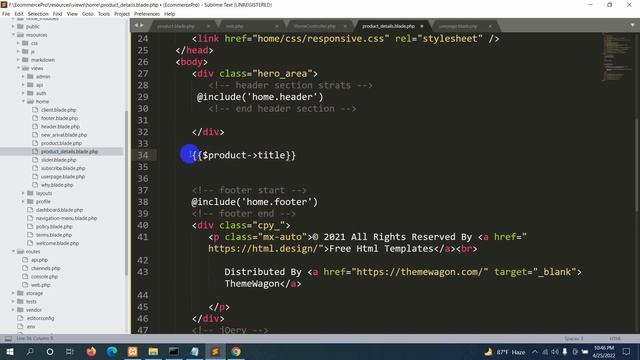Open product.blade.php in the sidebar
640x360 pixels.
tap(61, 143)
